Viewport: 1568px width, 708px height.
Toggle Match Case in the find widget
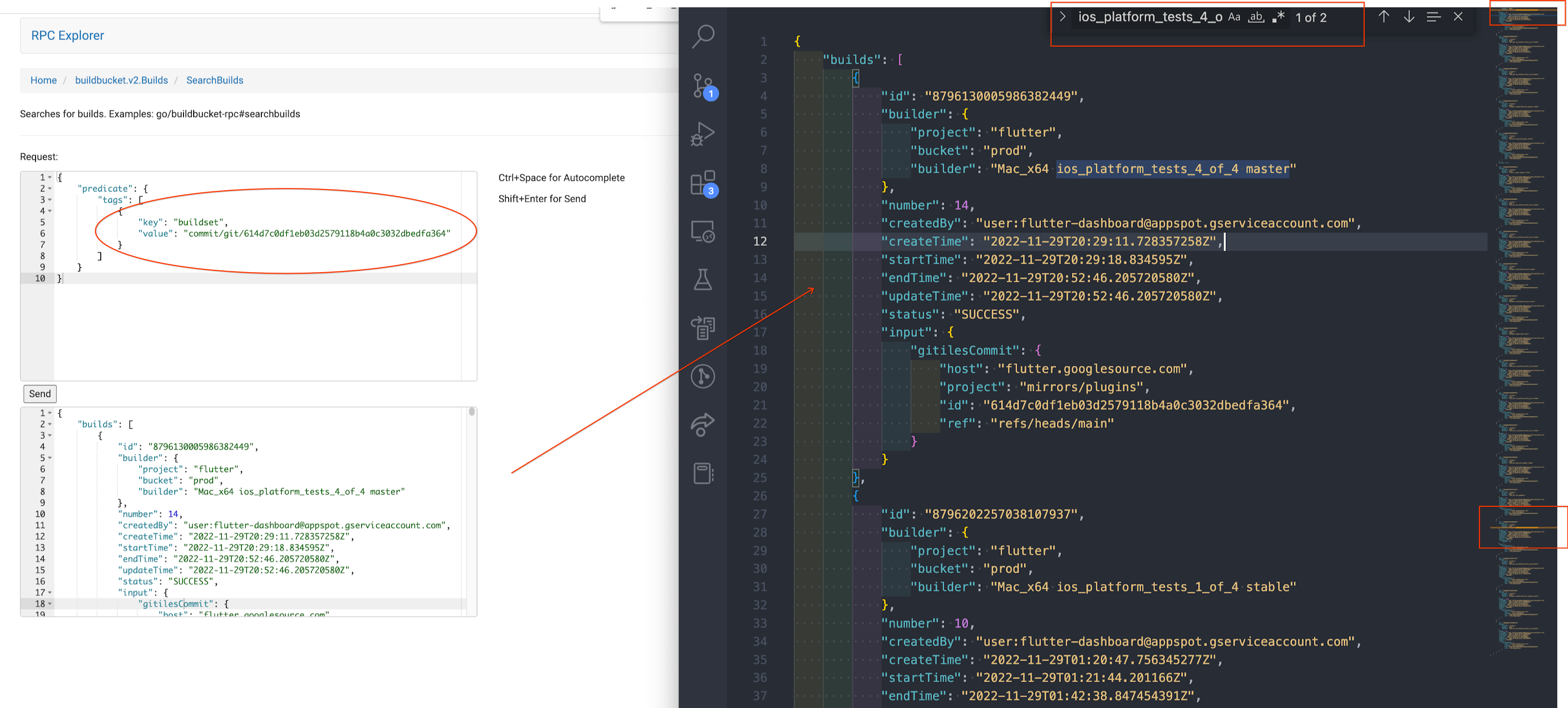tap(1235, 17)
